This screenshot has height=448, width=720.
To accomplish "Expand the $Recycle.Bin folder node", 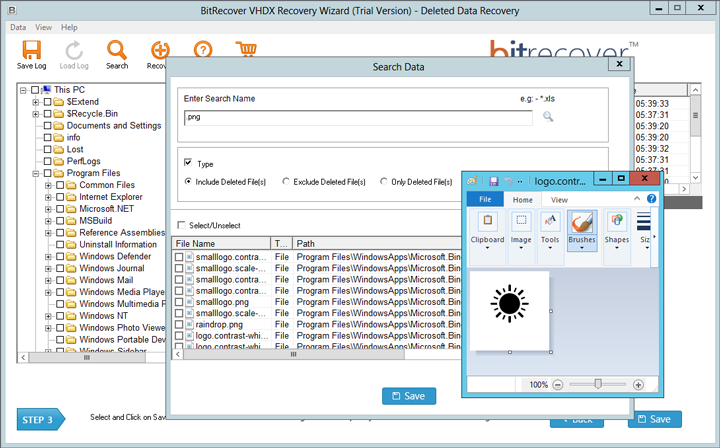I will (x=35, y=114).
